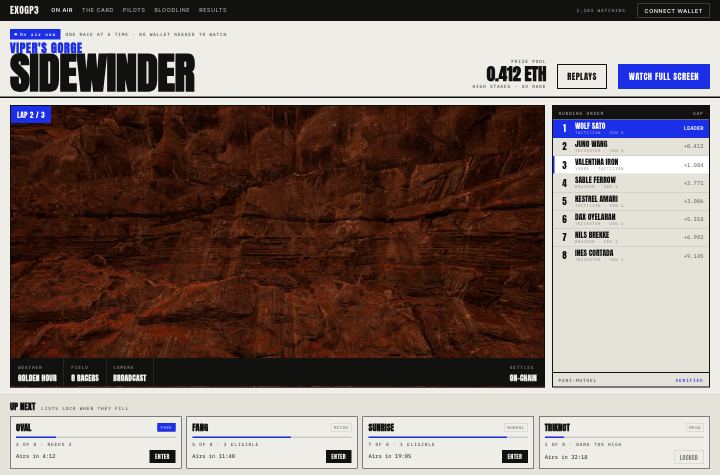The width and height of the screenshot is (720, 475).
Task: Open the ON AIR nav tab
Action: (x=62, y=10)
